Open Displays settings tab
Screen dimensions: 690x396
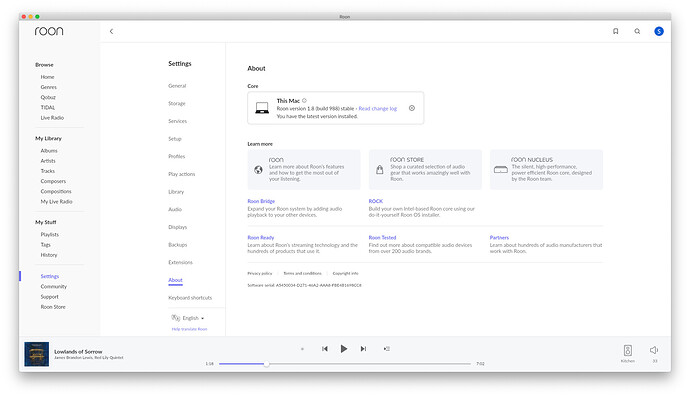[x=177, y=227]
